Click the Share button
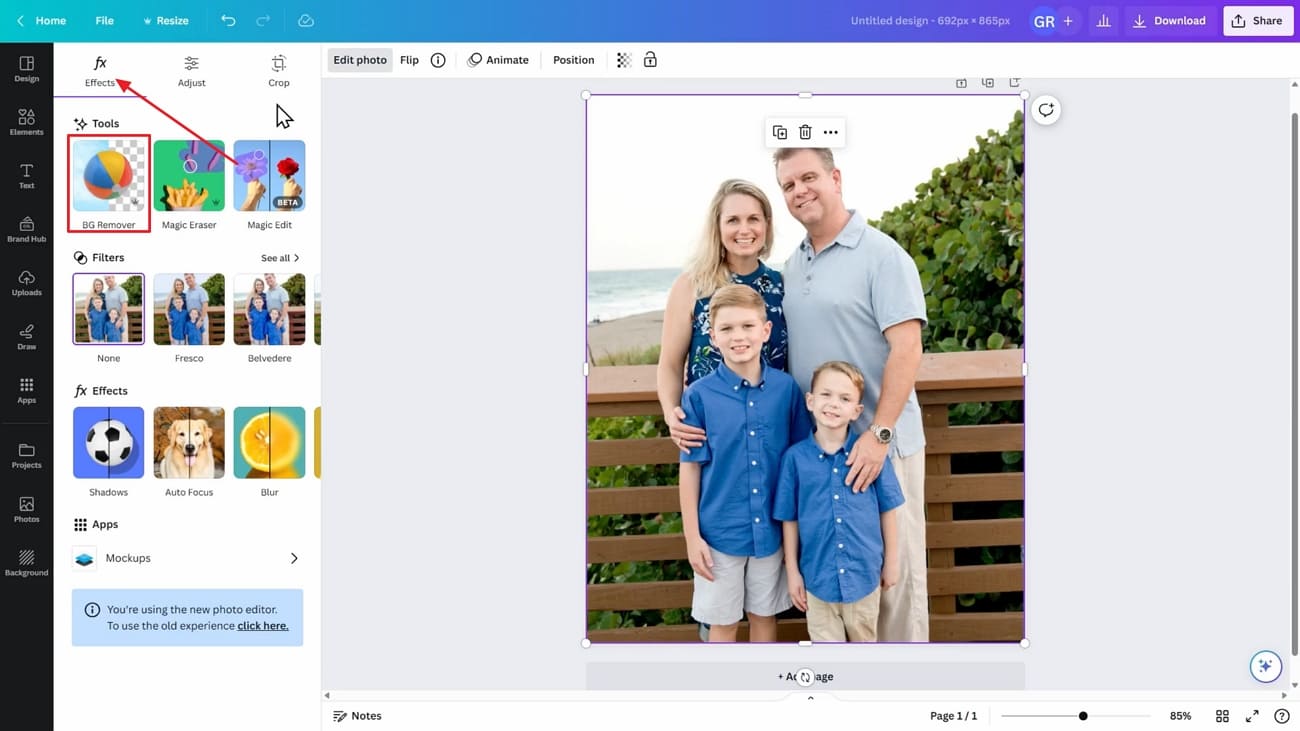This screenshot has width=1300, height=731. [x=1258, y=21]
